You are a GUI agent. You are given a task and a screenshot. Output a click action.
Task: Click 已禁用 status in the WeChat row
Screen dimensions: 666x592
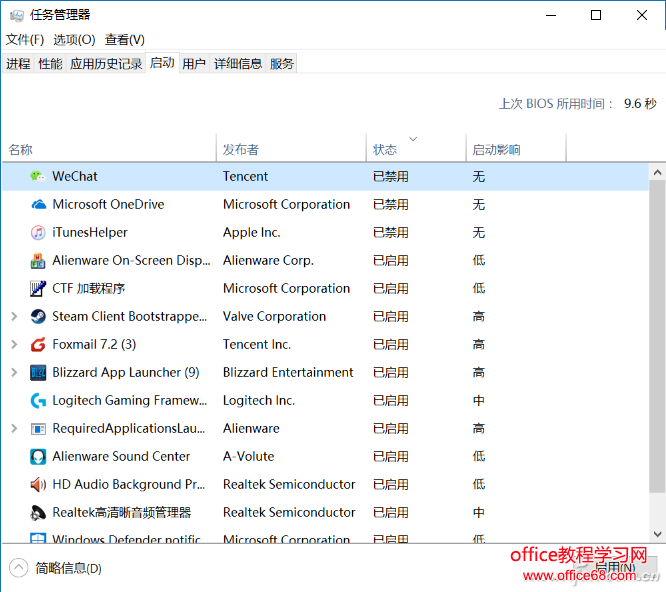click(391, 176)
